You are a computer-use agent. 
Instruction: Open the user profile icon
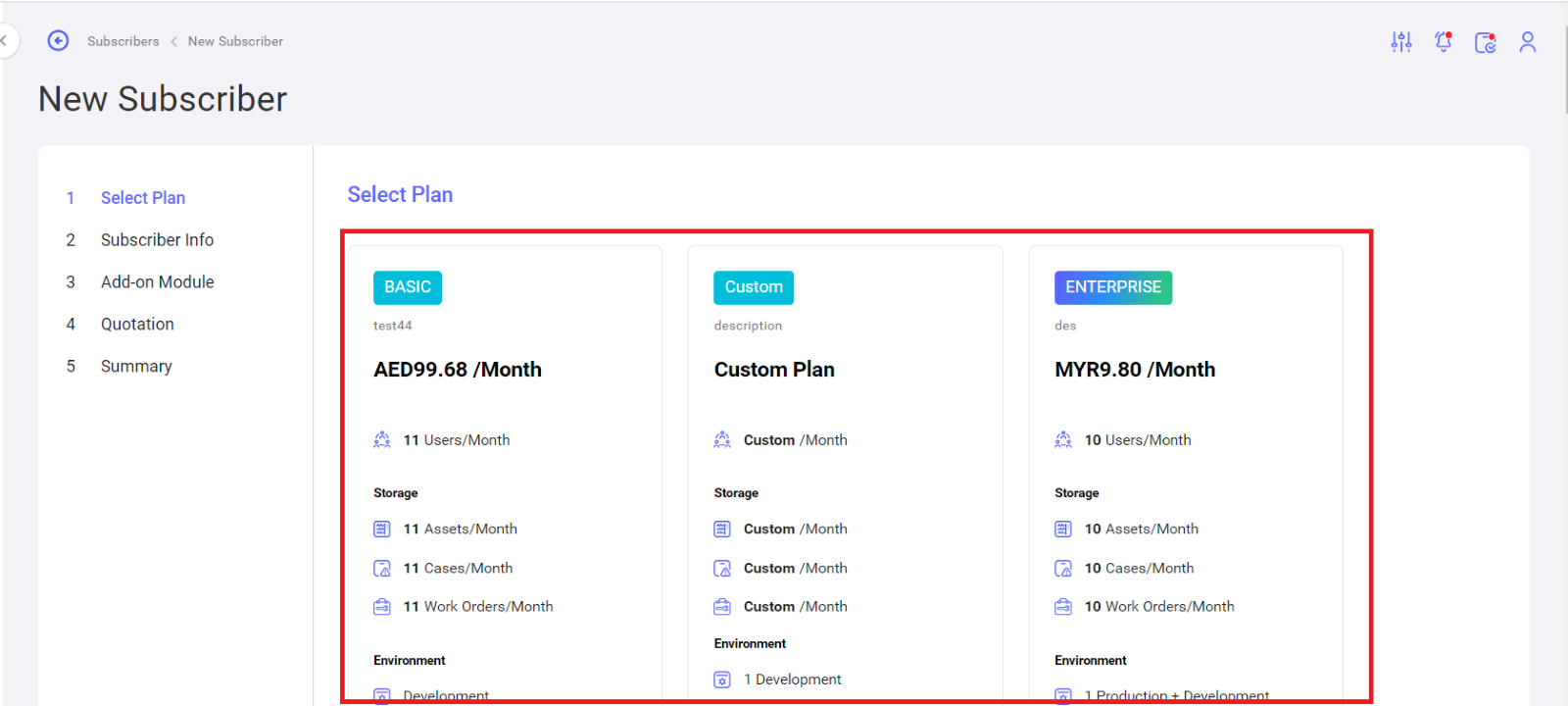[1527, 41]
